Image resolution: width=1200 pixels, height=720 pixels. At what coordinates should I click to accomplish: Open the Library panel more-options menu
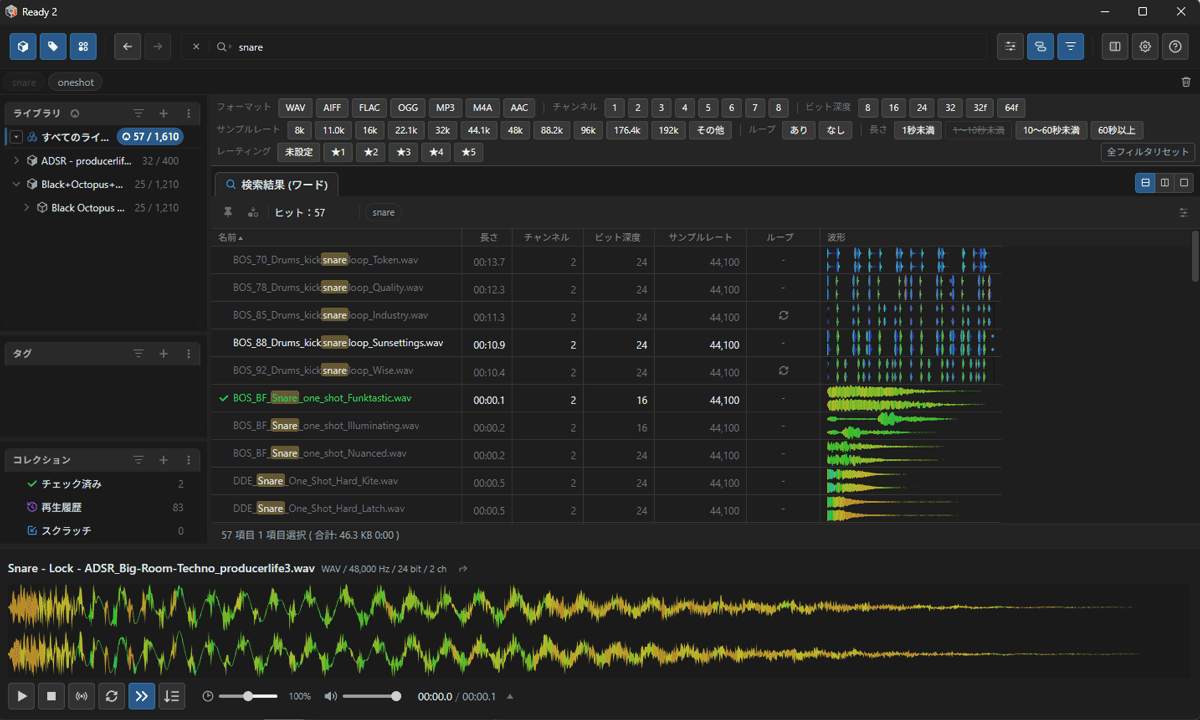tap(188, 114)
